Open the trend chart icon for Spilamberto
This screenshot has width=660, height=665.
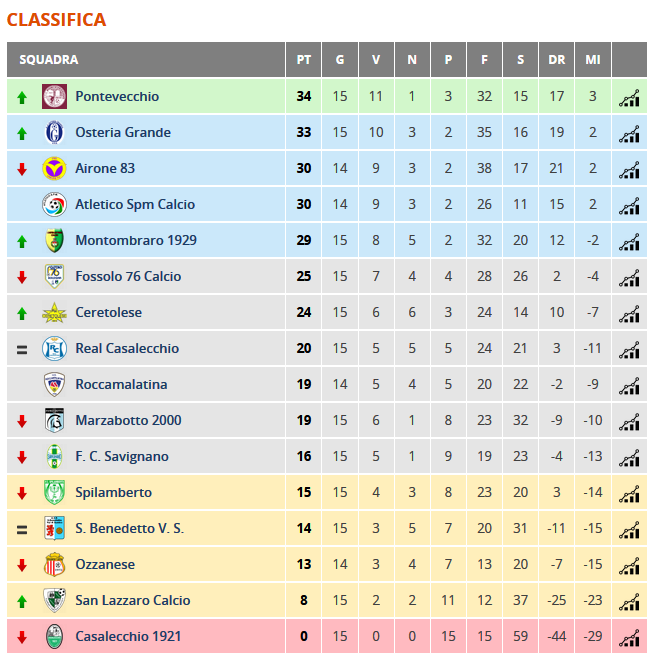coord(629,494)
